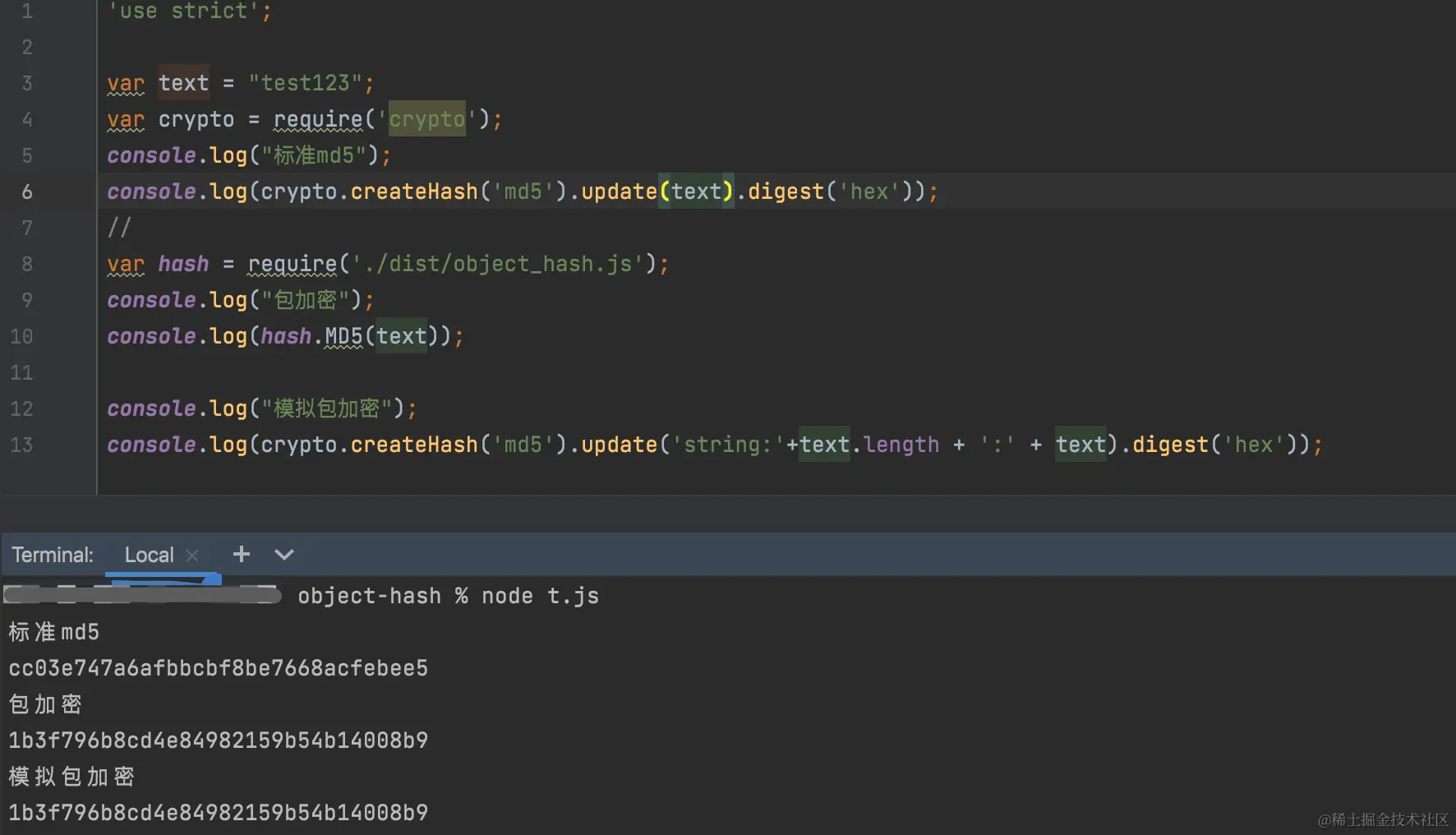
Task: Expand the terminal options dropdown chevron
Action: [x=283, y=555]
